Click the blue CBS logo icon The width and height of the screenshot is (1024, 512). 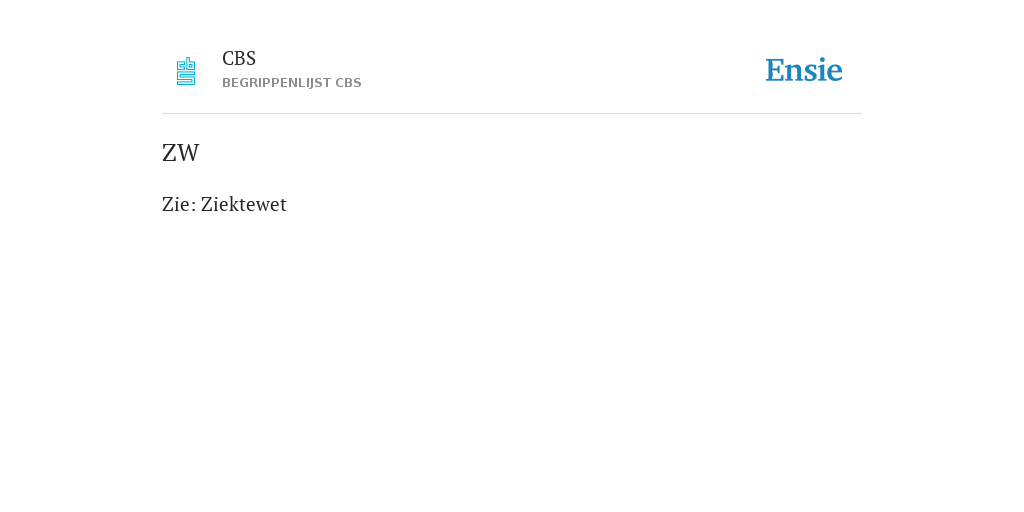coord(186,71)
